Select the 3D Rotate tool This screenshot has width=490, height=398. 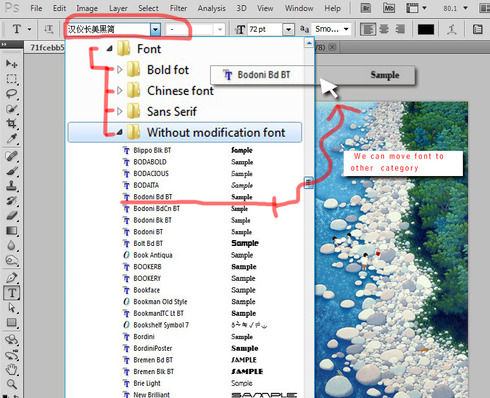[11, 340]
